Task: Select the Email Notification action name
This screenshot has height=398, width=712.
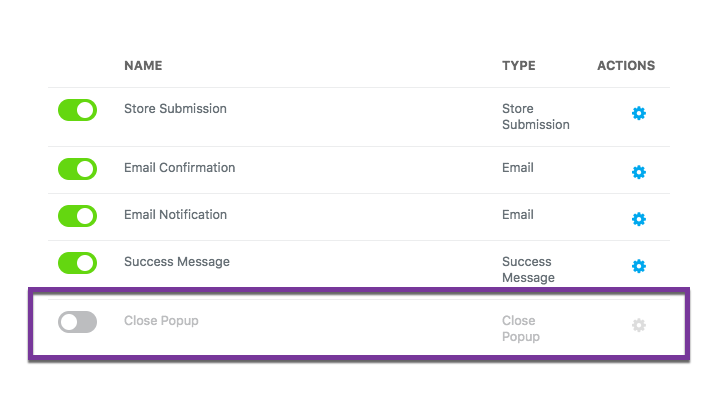Action: [175, 214]
